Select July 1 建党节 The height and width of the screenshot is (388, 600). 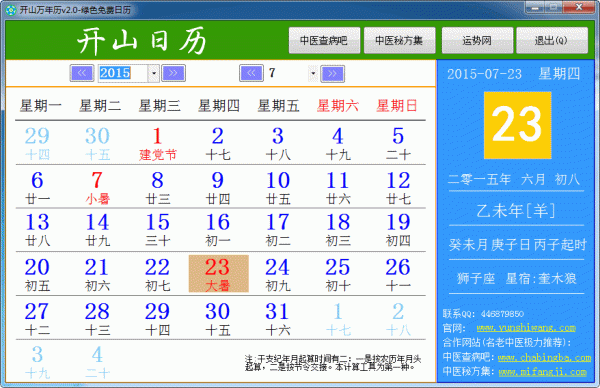click(158, 143)
